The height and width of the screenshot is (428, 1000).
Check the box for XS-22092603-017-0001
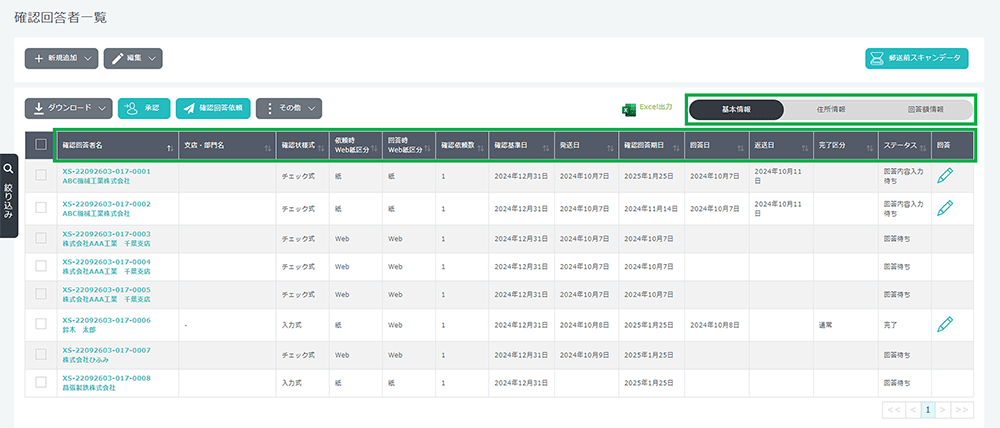(41, 177)
